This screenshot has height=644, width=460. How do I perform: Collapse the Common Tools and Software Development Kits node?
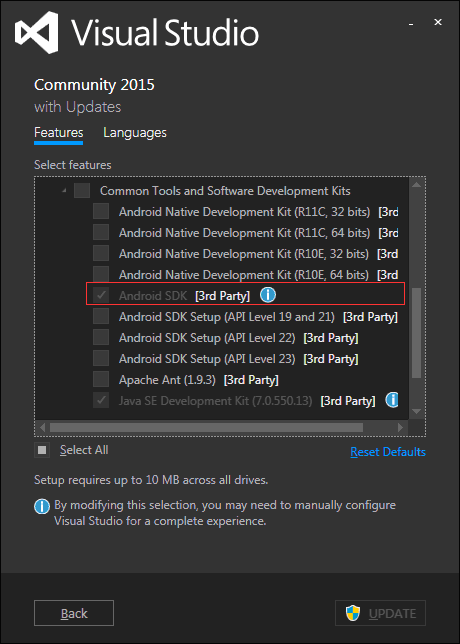click(x=64, y=191)
